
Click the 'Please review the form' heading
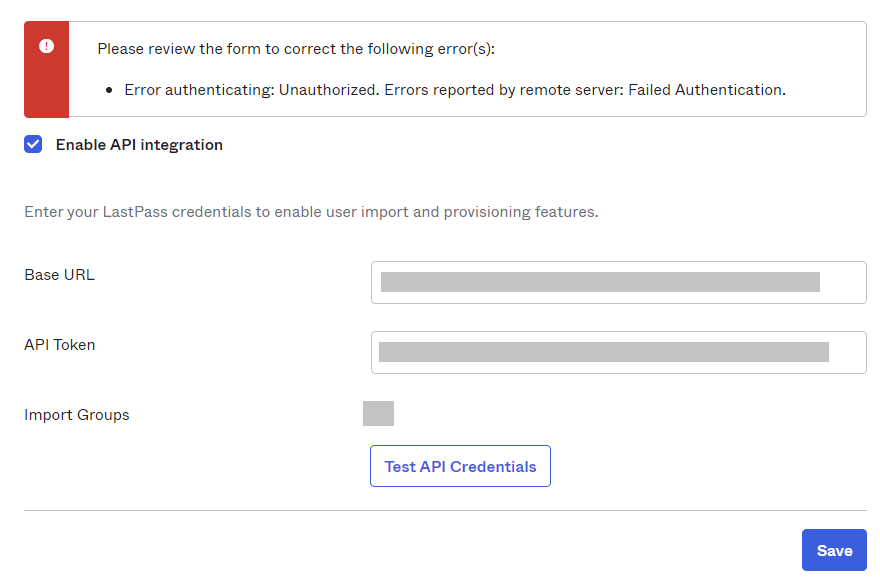click(x=296, y=48)
